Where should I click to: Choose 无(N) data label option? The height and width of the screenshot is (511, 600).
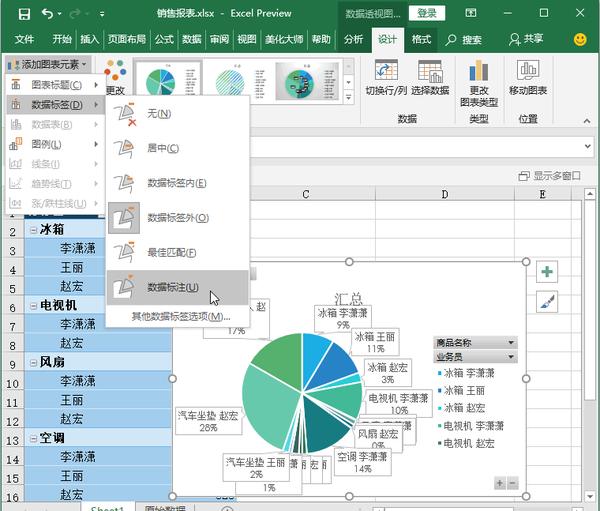[178, 114]
